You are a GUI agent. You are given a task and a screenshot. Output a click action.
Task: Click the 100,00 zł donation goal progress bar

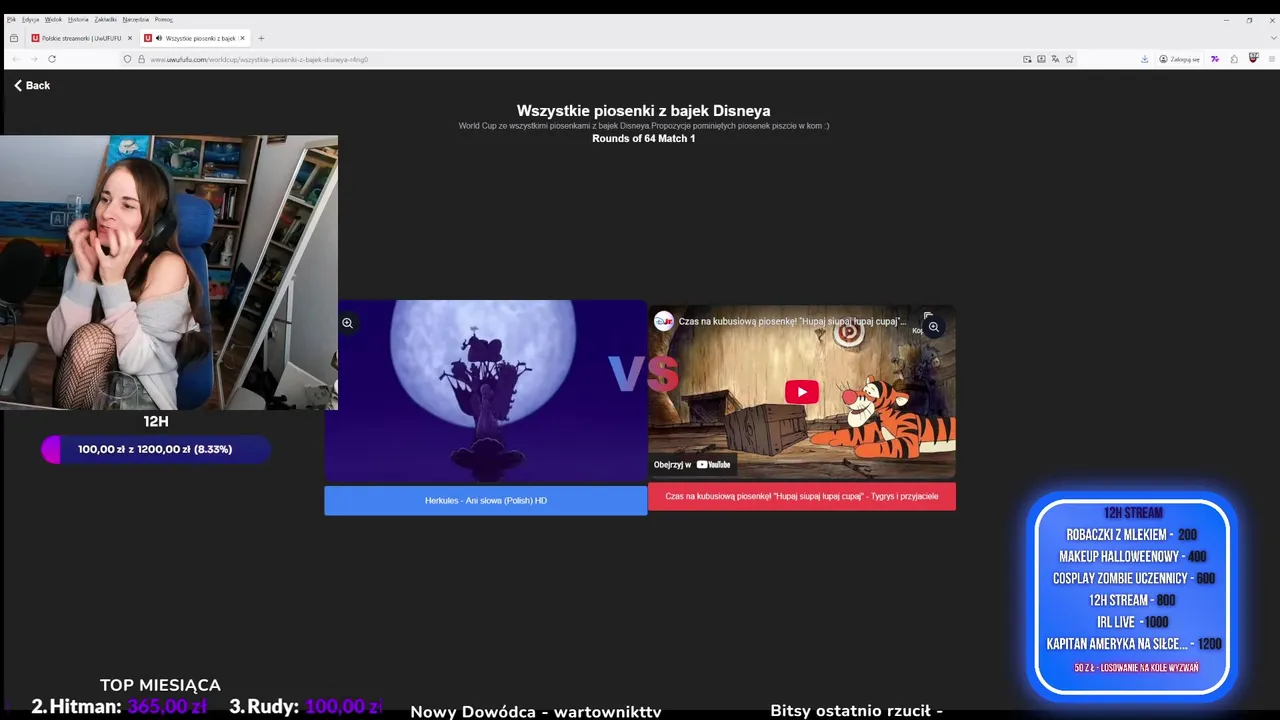pos(155,450)
